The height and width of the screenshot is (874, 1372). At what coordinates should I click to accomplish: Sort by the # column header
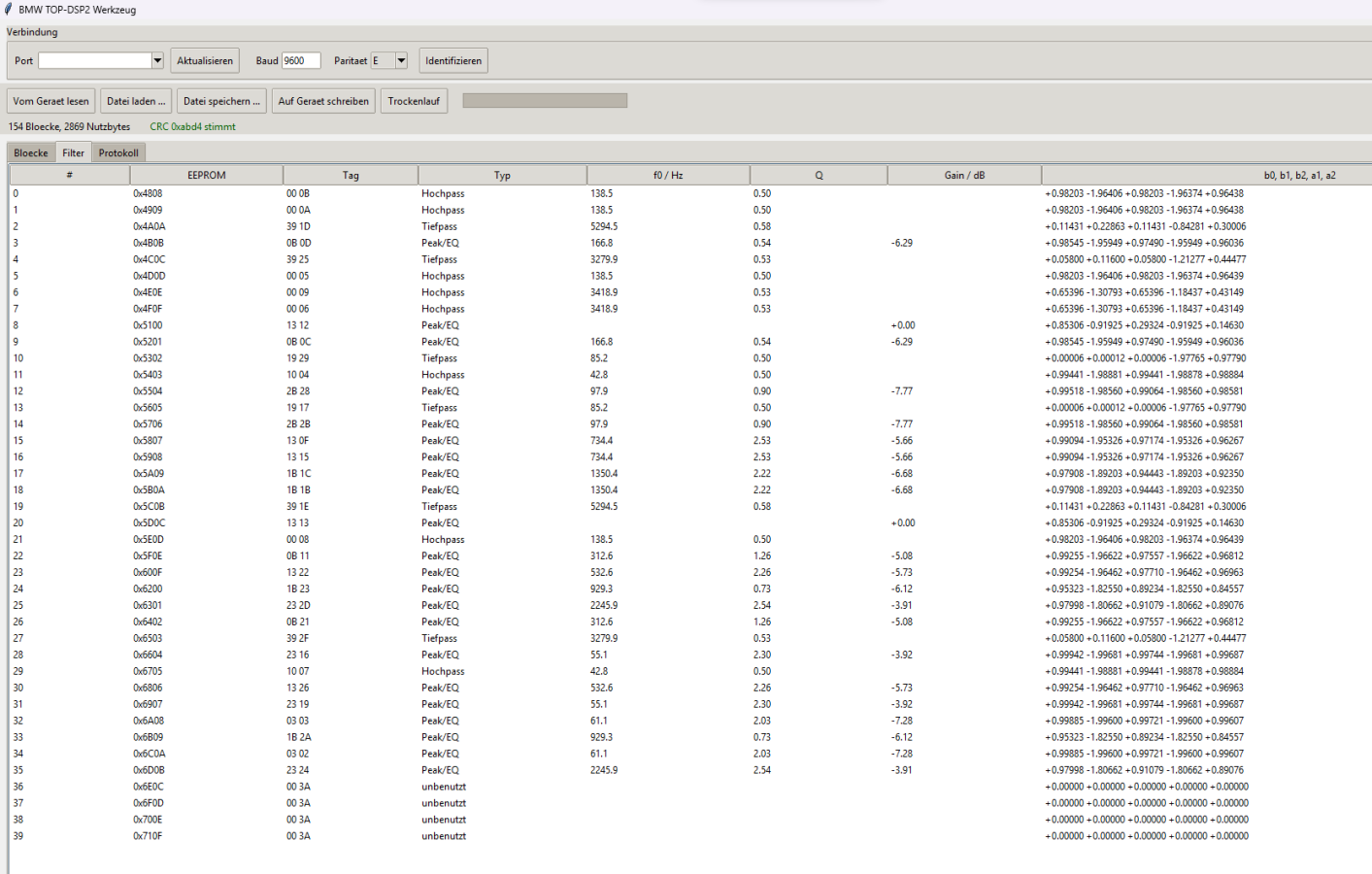point(70,175)
